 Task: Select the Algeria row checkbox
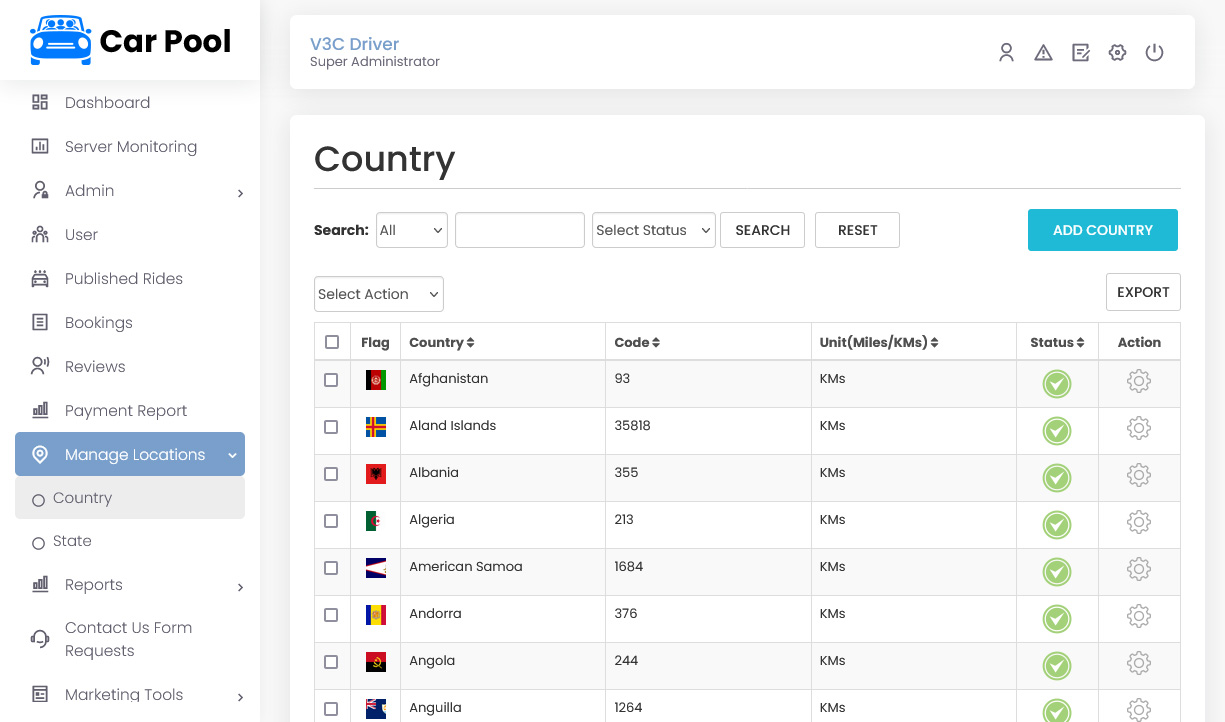tap(331, 521)
